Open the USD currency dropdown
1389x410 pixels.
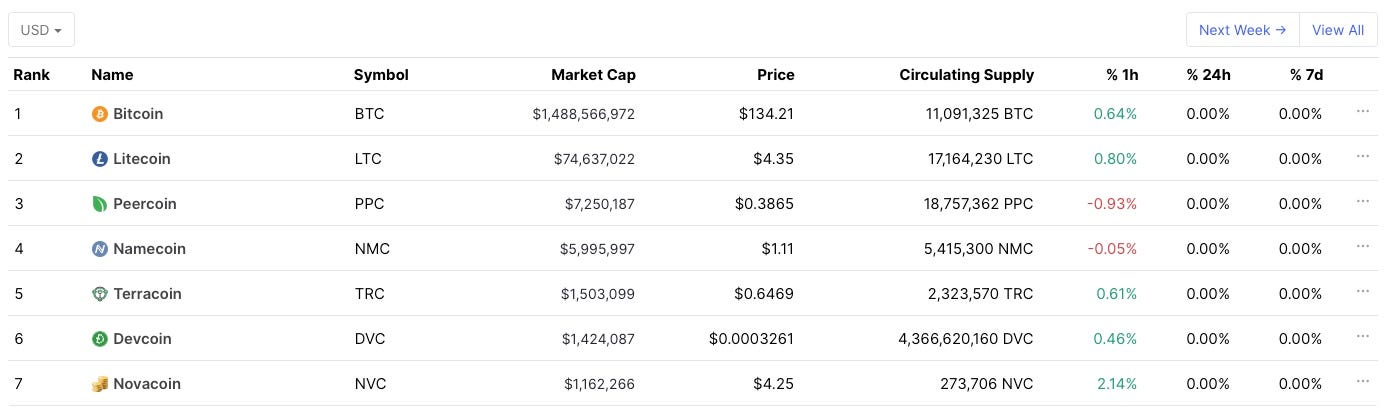click(42, 30)
